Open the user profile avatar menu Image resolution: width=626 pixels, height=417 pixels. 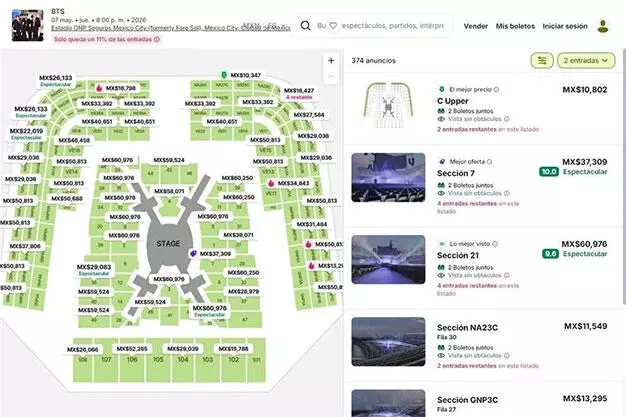coord(603,26)
